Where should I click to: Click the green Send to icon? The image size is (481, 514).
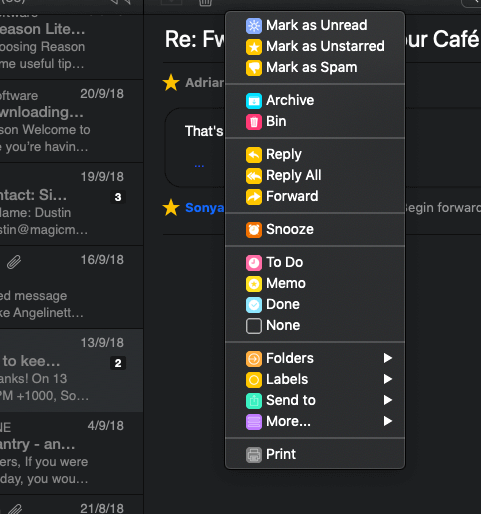pos(254,401)
